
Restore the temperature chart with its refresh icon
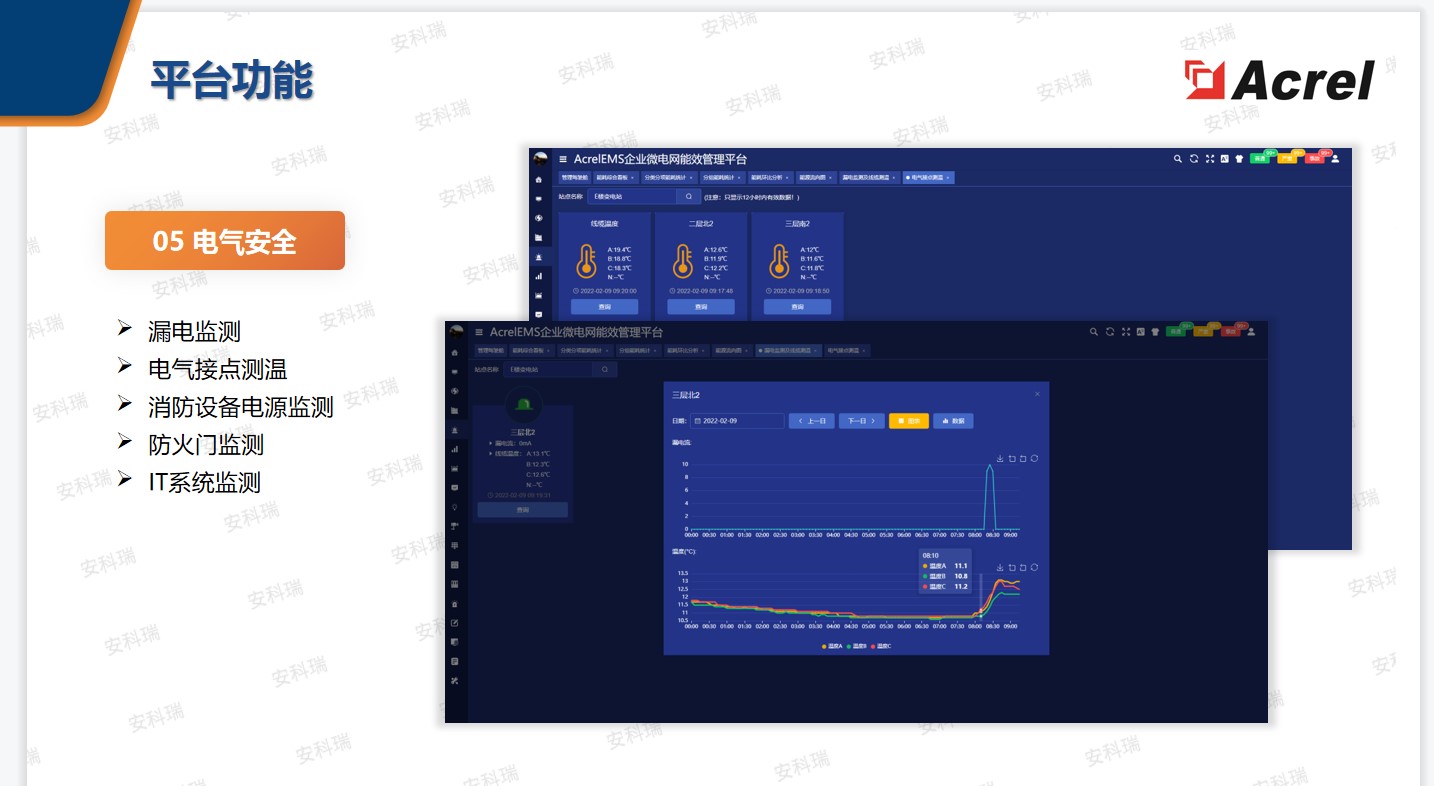[x=1034, y=567]
